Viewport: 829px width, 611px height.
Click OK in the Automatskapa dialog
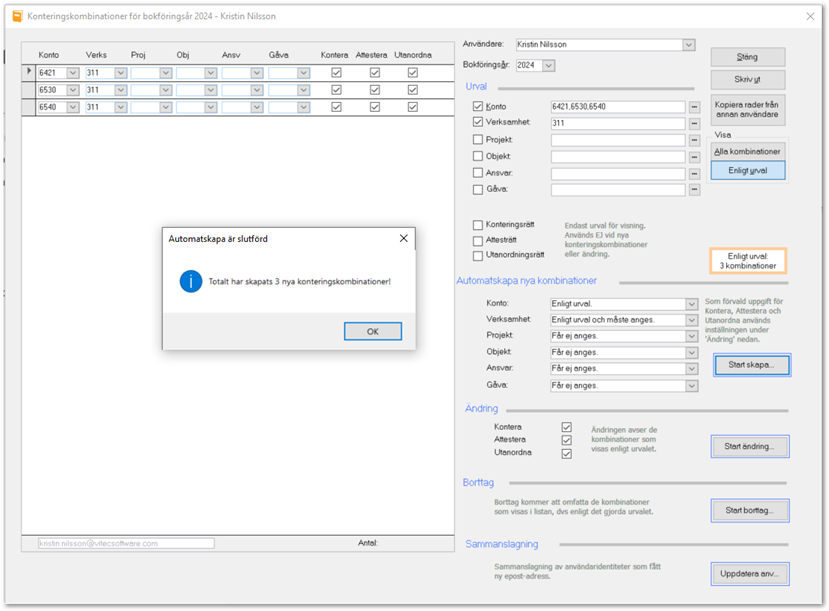(372, 332)
